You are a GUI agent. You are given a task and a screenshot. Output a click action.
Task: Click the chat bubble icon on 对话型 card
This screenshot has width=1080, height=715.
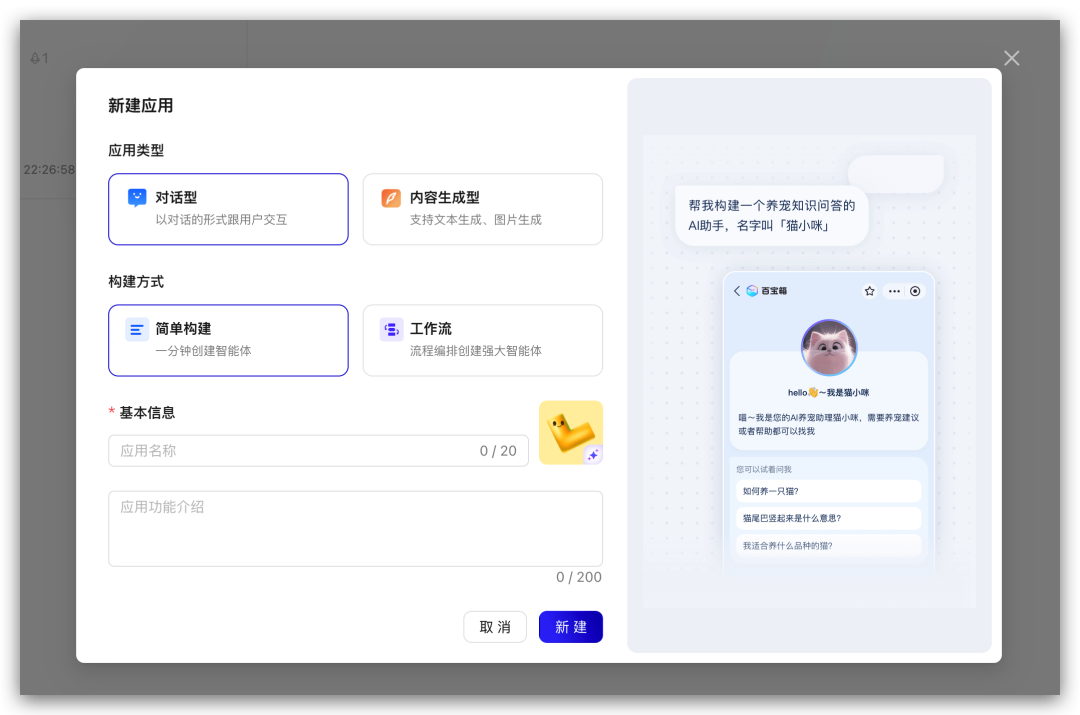point(135,197)
